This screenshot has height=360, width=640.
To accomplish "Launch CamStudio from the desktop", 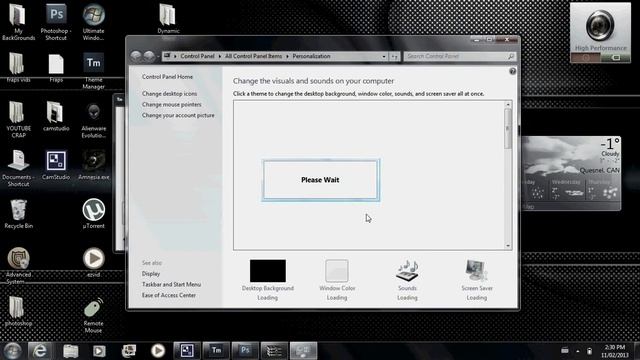I will [56, 165].
